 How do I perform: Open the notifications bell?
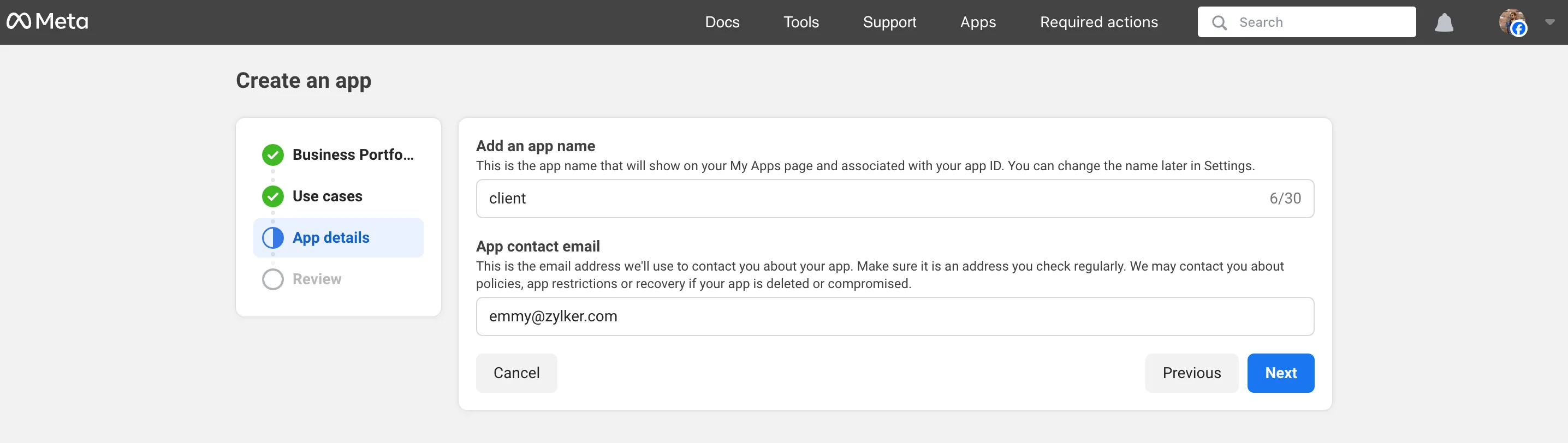click(x=1444, y=22)
